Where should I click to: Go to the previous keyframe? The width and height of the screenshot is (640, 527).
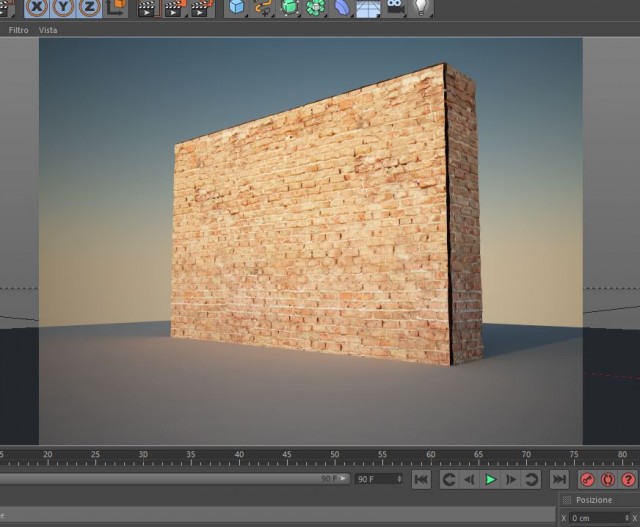pyautogui.click(x=449, y=480)
